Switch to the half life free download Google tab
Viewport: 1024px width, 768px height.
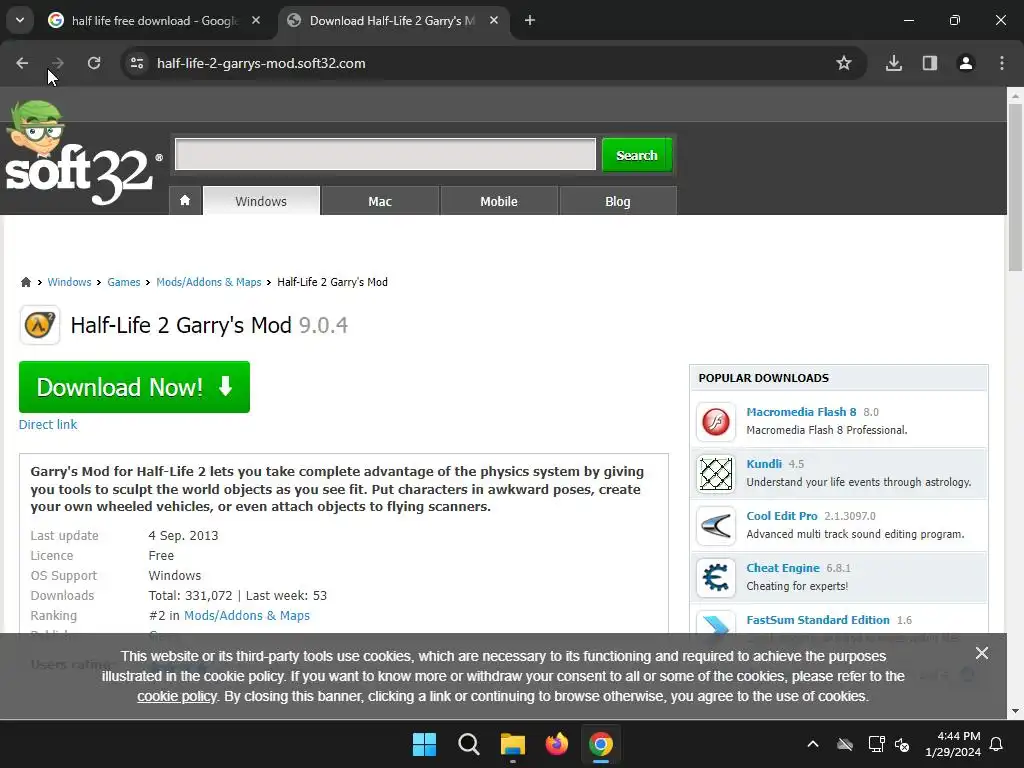155,21
